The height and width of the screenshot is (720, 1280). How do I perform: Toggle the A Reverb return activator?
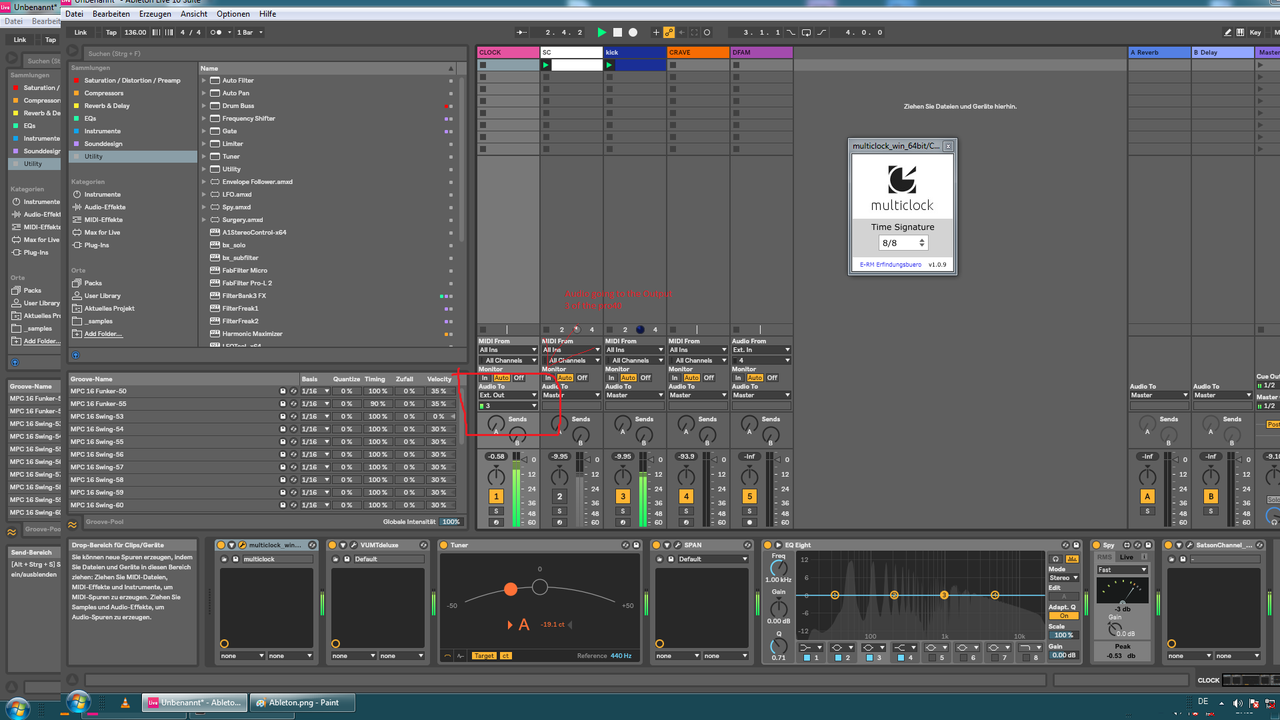1147,497
